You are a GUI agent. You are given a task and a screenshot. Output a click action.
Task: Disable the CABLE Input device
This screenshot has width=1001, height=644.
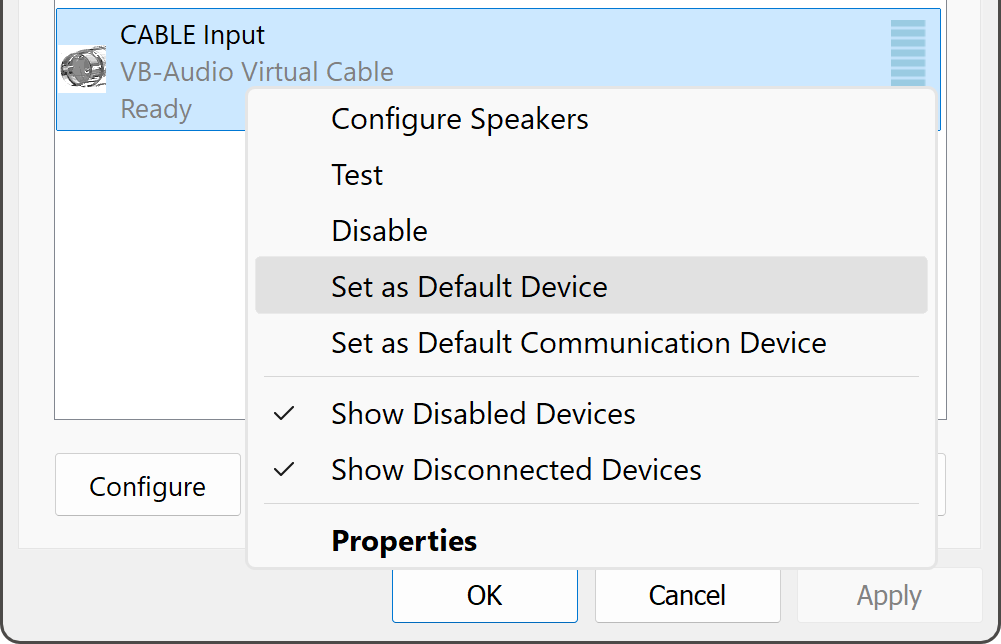point(379,231)
